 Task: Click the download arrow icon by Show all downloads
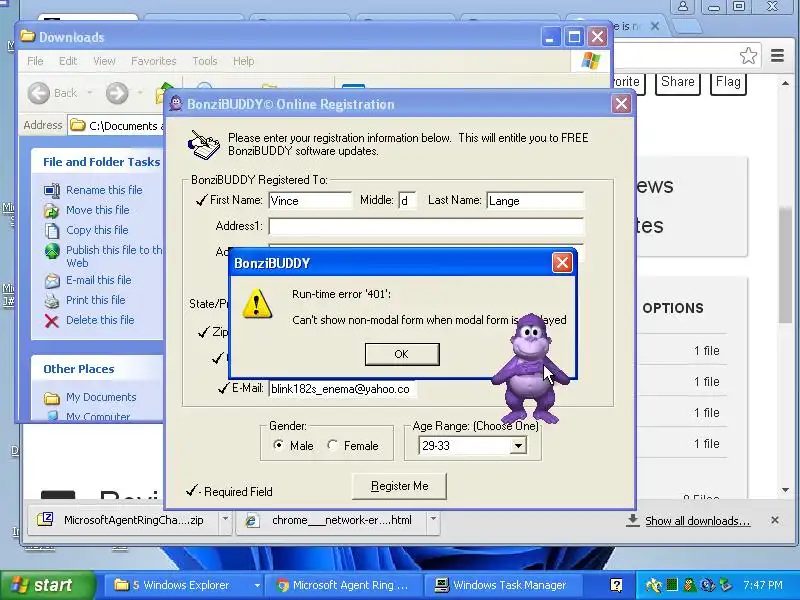(x=633, y=520)
